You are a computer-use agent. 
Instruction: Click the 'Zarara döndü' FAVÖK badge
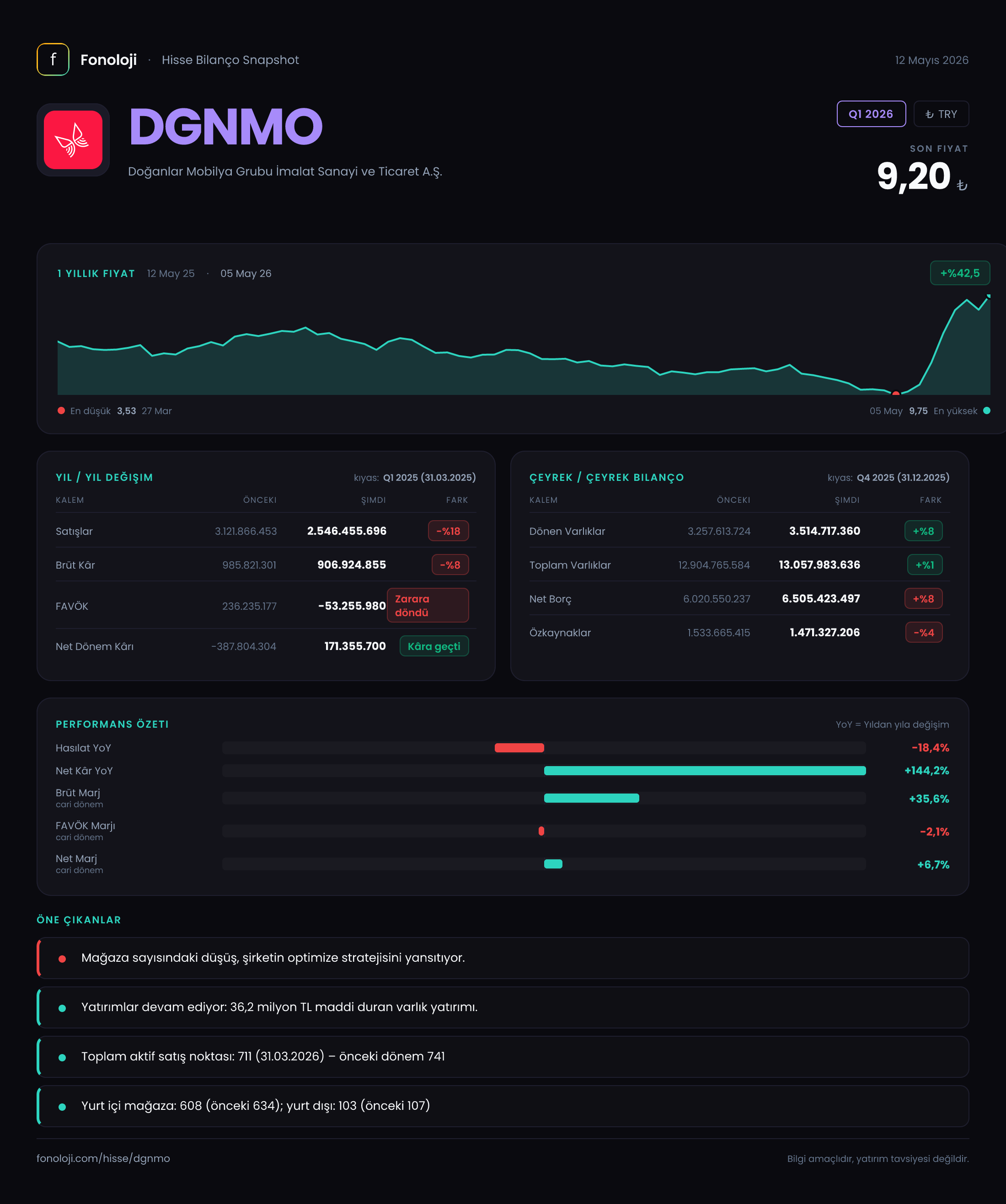coord(428,605)
